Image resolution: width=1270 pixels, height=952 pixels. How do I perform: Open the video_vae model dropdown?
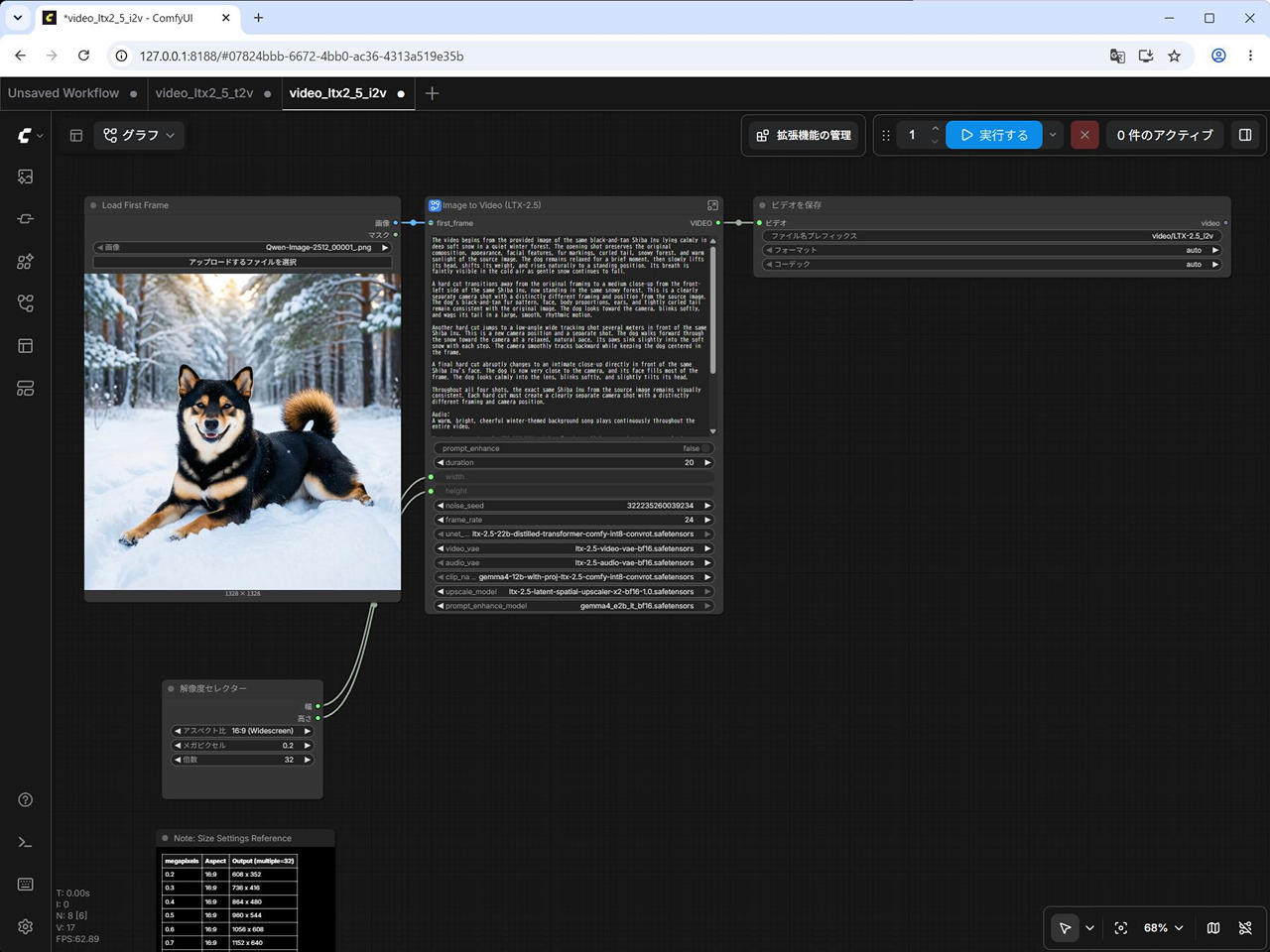[x=573, y=548]
